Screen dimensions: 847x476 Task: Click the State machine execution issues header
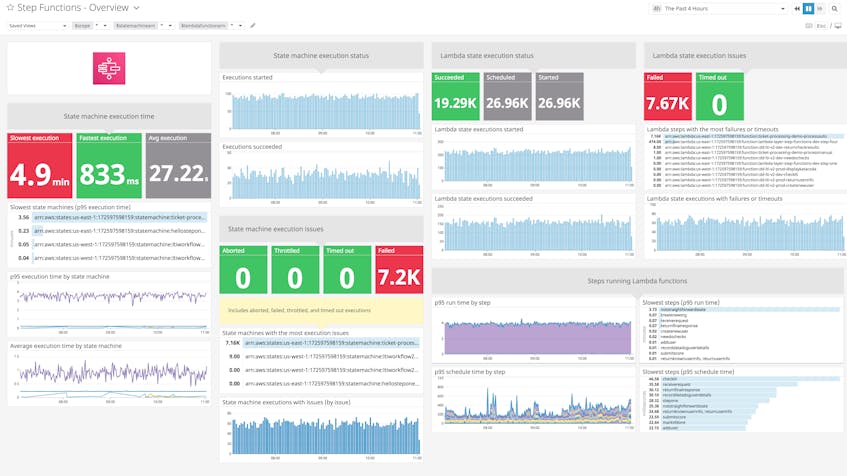(x=321, y=229)
